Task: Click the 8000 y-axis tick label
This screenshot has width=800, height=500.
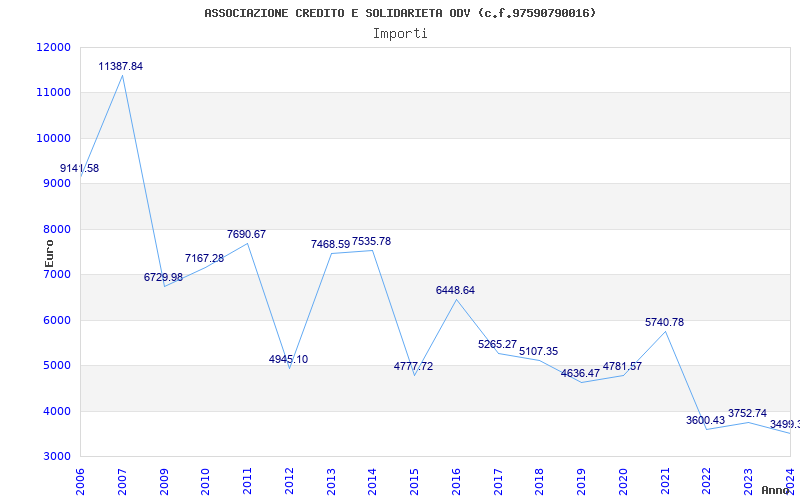Action: tap(57, 229)
